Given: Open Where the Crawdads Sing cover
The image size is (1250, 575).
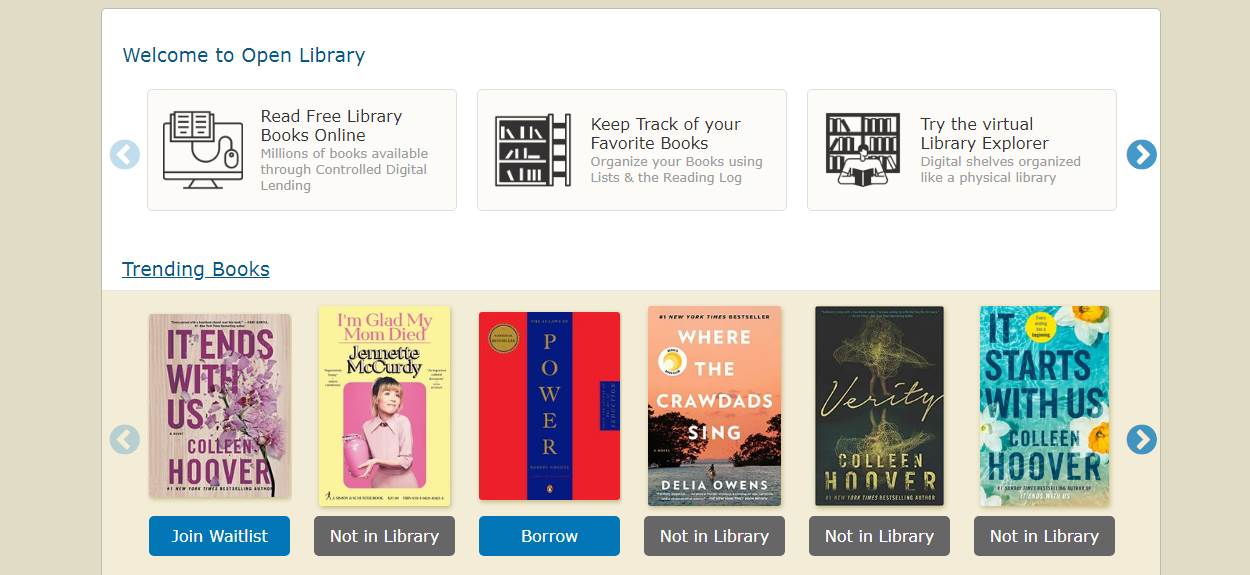Looking at the screenshot, I should coord(714,406).
